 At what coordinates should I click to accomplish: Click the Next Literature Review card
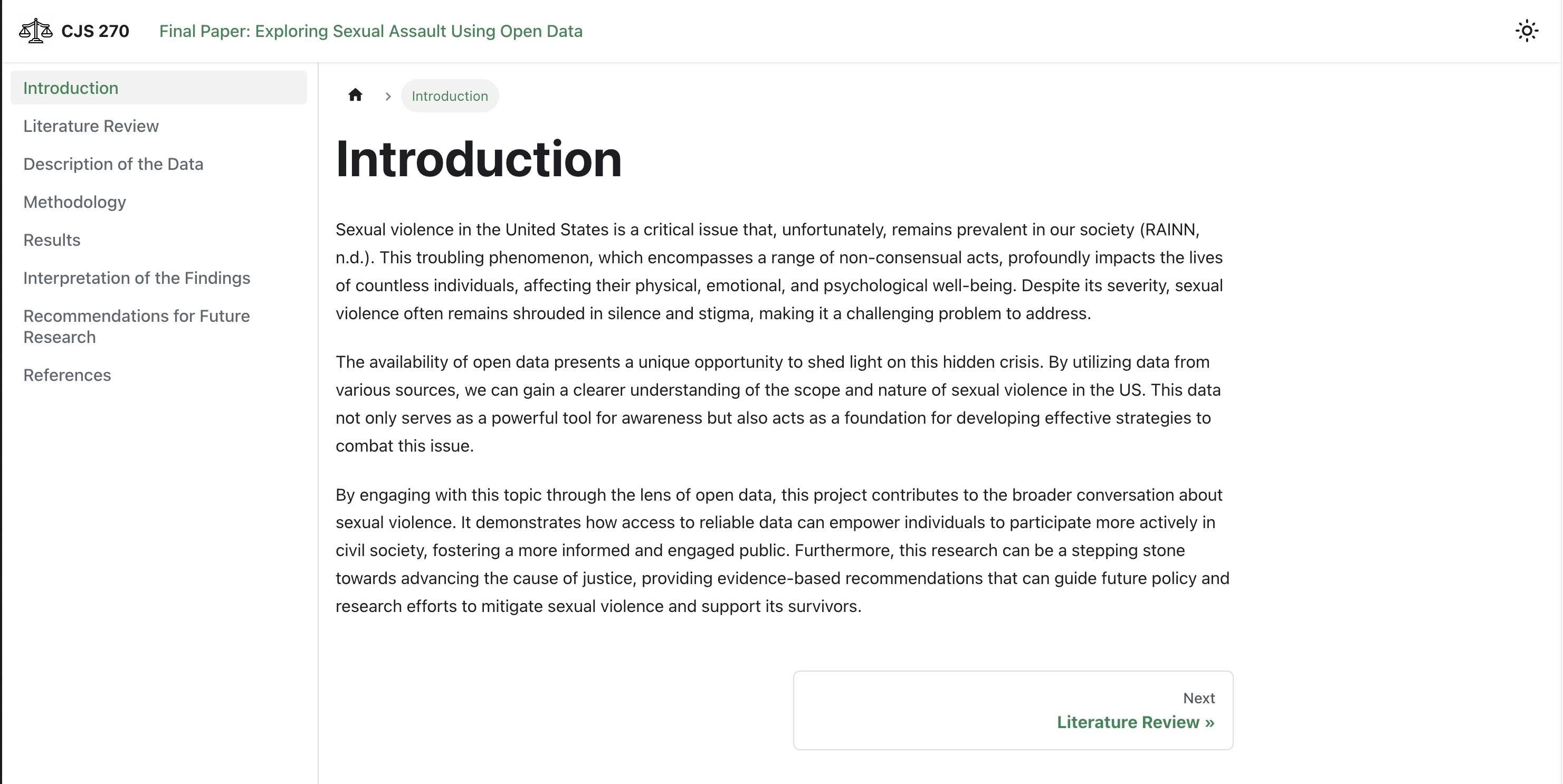[x=1013, y=710]
